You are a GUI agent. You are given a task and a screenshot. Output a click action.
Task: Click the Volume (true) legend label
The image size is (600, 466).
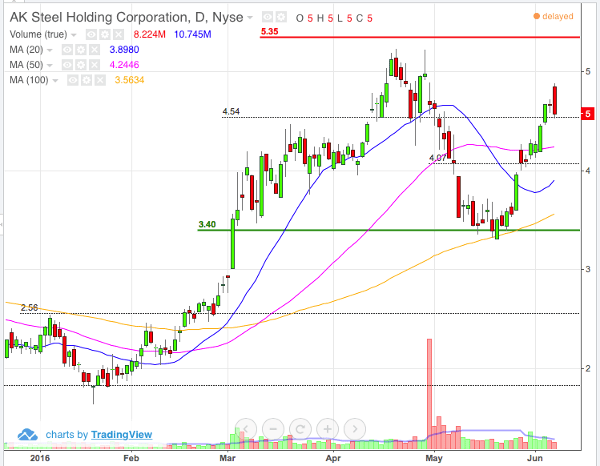[x=38, y=34]
